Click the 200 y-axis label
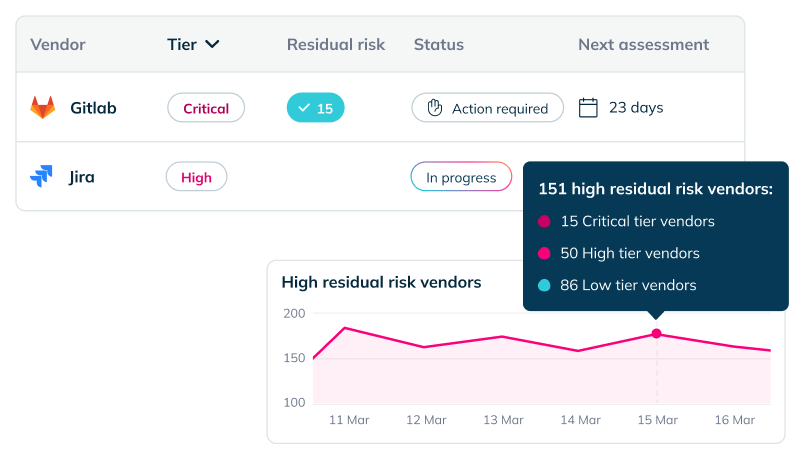The height and width of the screenshot is (460, 805). (294, 313)
